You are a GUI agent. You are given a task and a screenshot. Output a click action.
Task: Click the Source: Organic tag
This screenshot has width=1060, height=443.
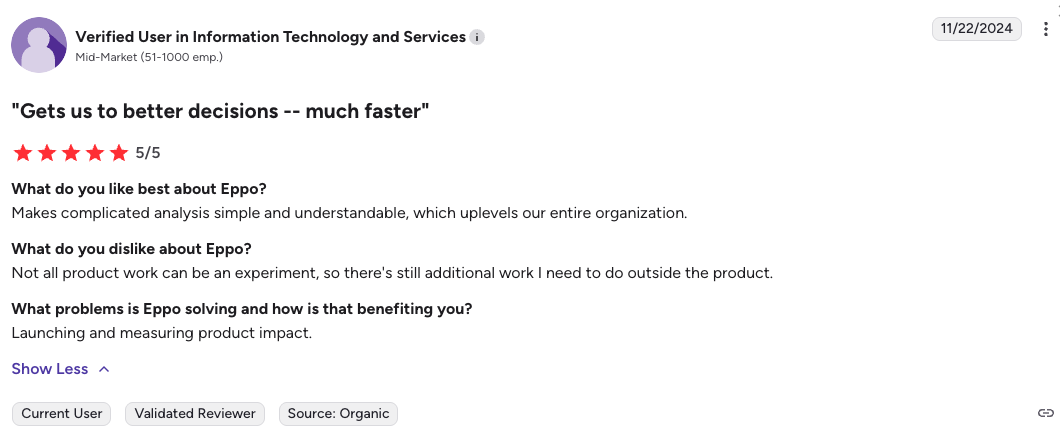click(x=338, y=413)
